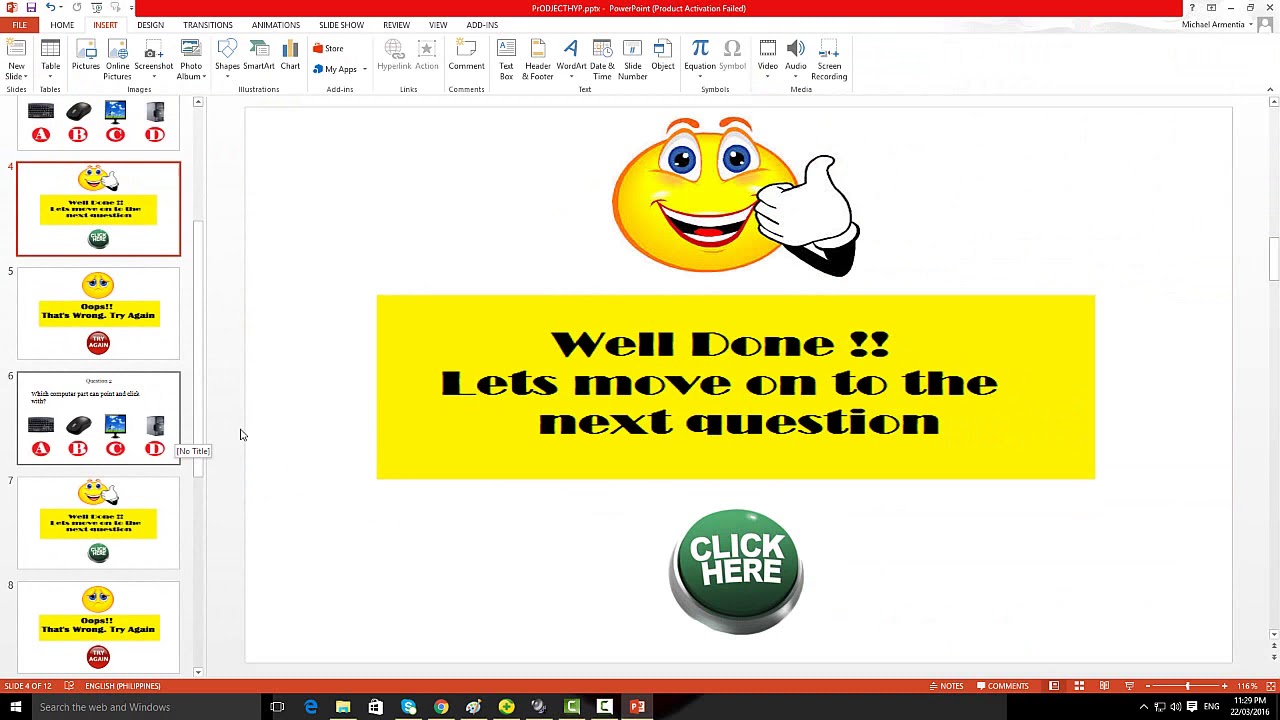Select slide 5 thumbnail Oops
This screenshot has width=1280, height=720.
[98, 313]
